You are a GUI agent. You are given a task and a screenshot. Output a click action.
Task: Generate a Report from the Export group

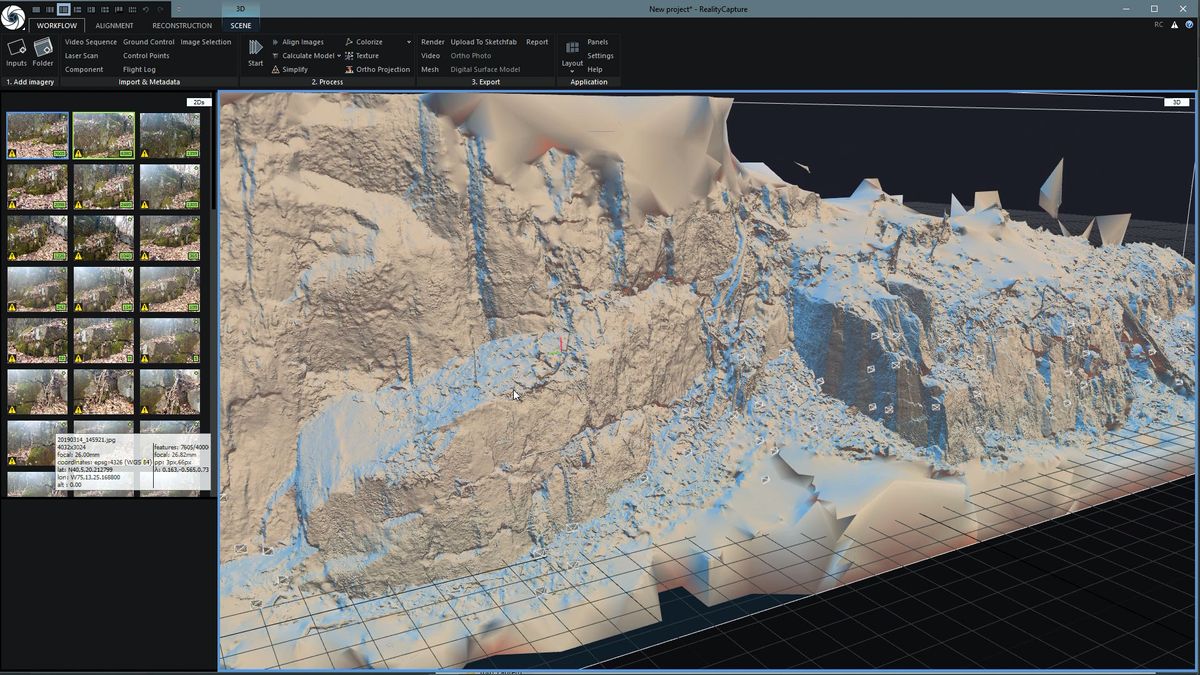pos(537,41)
